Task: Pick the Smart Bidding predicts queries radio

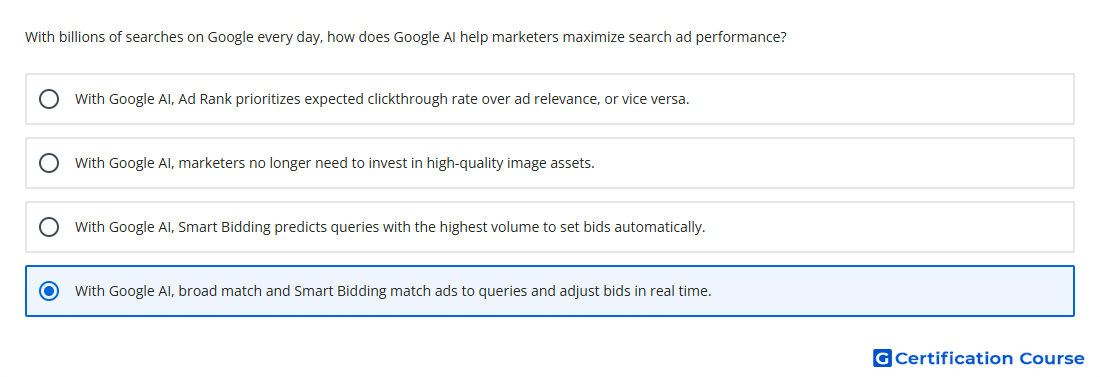Action: (49, 227)
